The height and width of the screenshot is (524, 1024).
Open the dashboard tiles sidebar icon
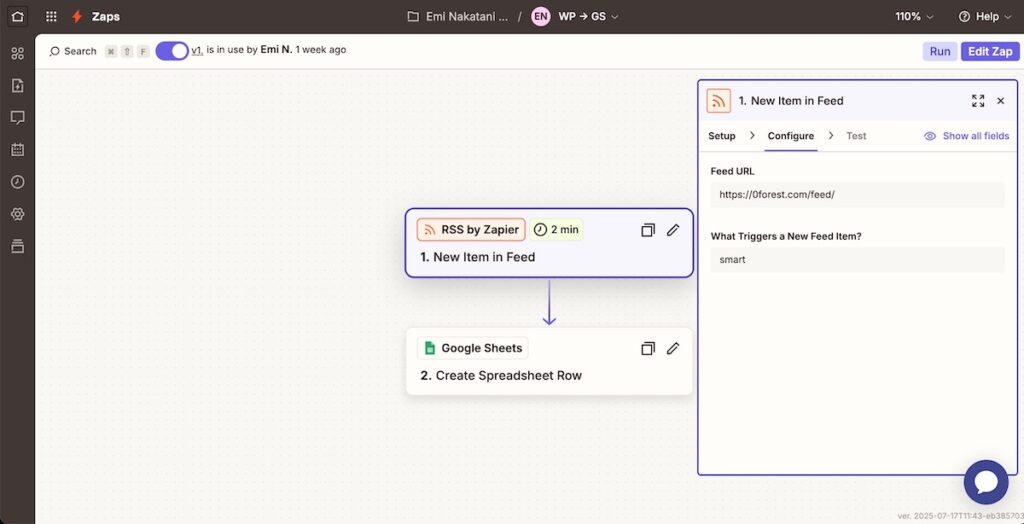(18, 54)
